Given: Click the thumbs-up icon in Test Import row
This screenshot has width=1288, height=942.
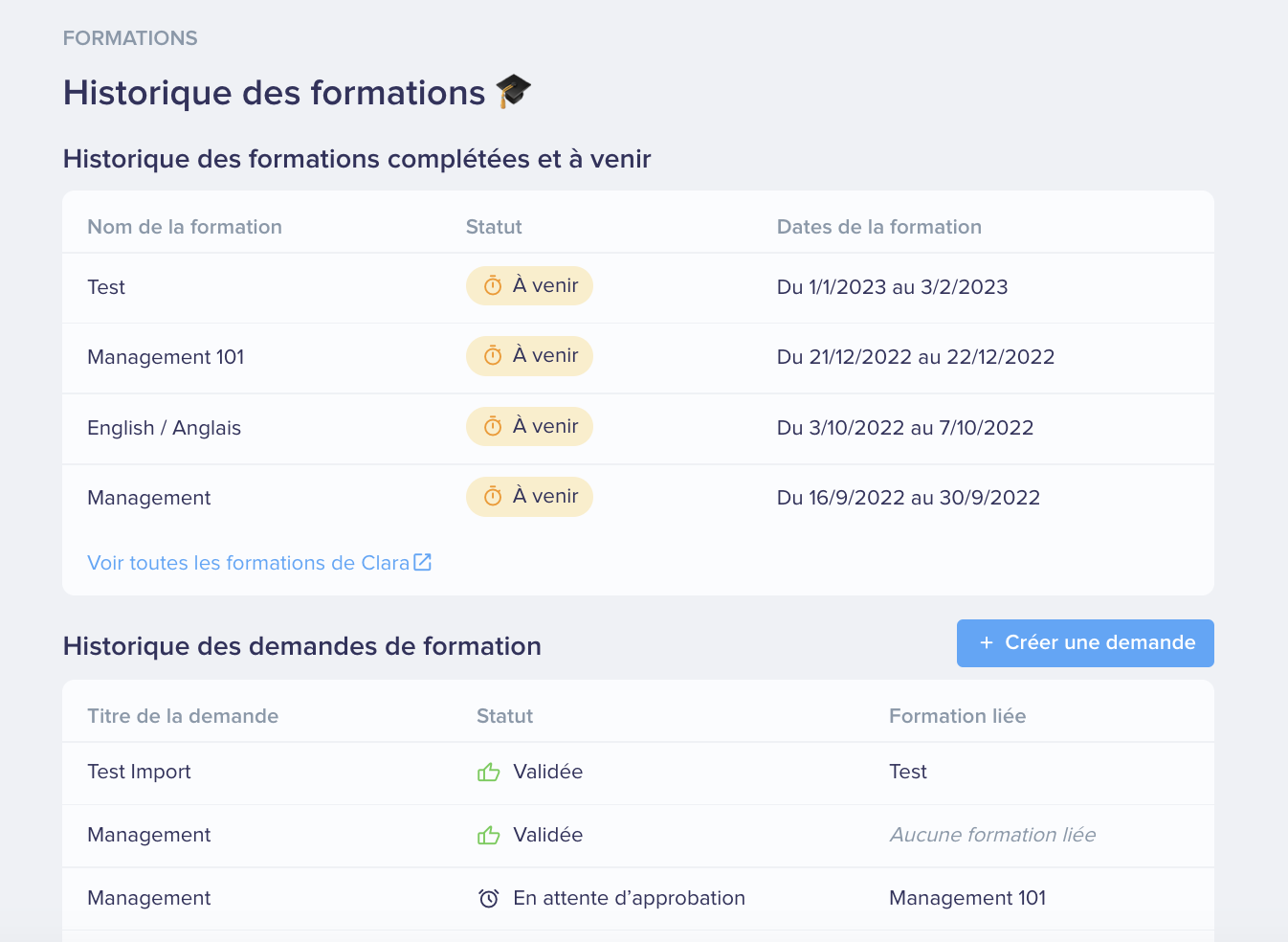Looking at the screenshot, I should [489, 772].
